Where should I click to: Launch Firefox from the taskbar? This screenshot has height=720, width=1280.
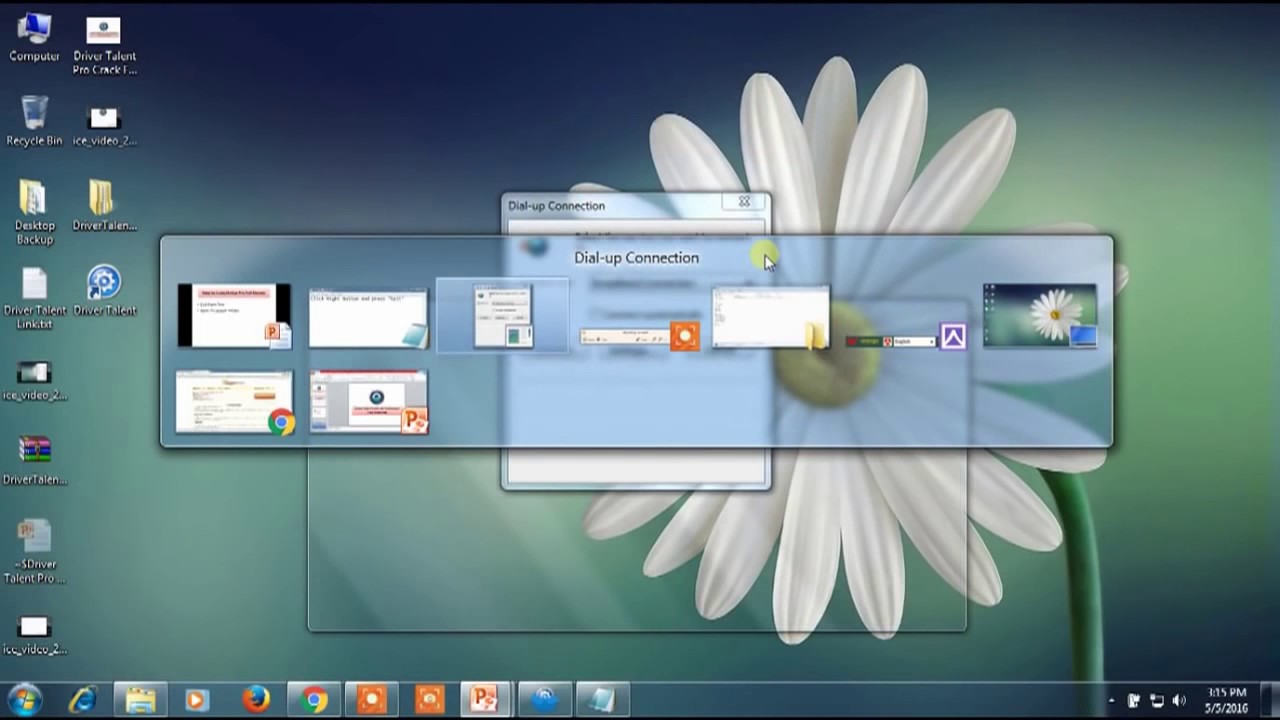coord(256,699)
